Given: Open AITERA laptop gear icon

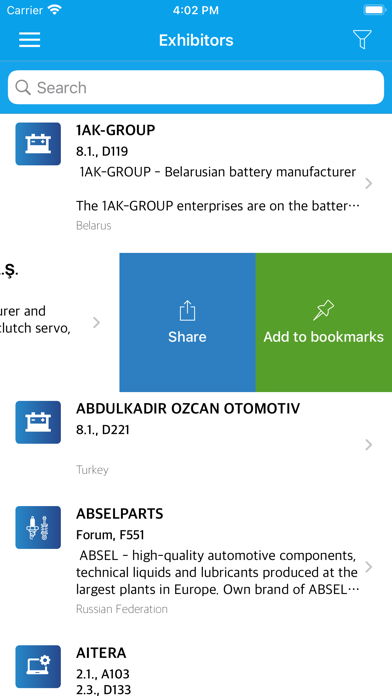Looking at the screenshot, I should click(x=38, y=666).
